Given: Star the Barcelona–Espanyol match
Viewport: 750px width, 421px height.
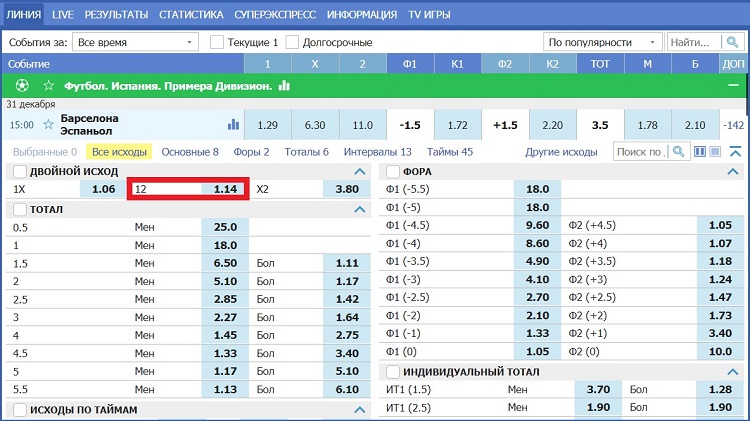Looking at the screenshot, I should (48, 125).
